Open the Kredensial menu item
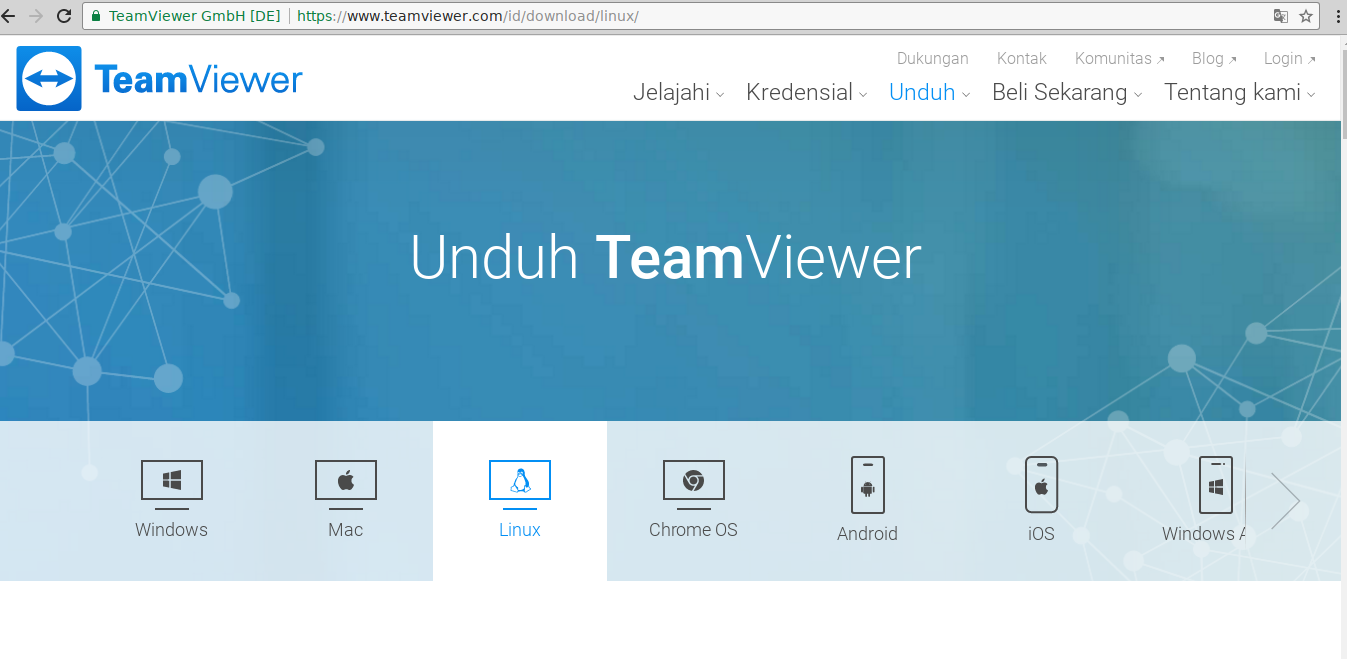 [x=799, y=92]
